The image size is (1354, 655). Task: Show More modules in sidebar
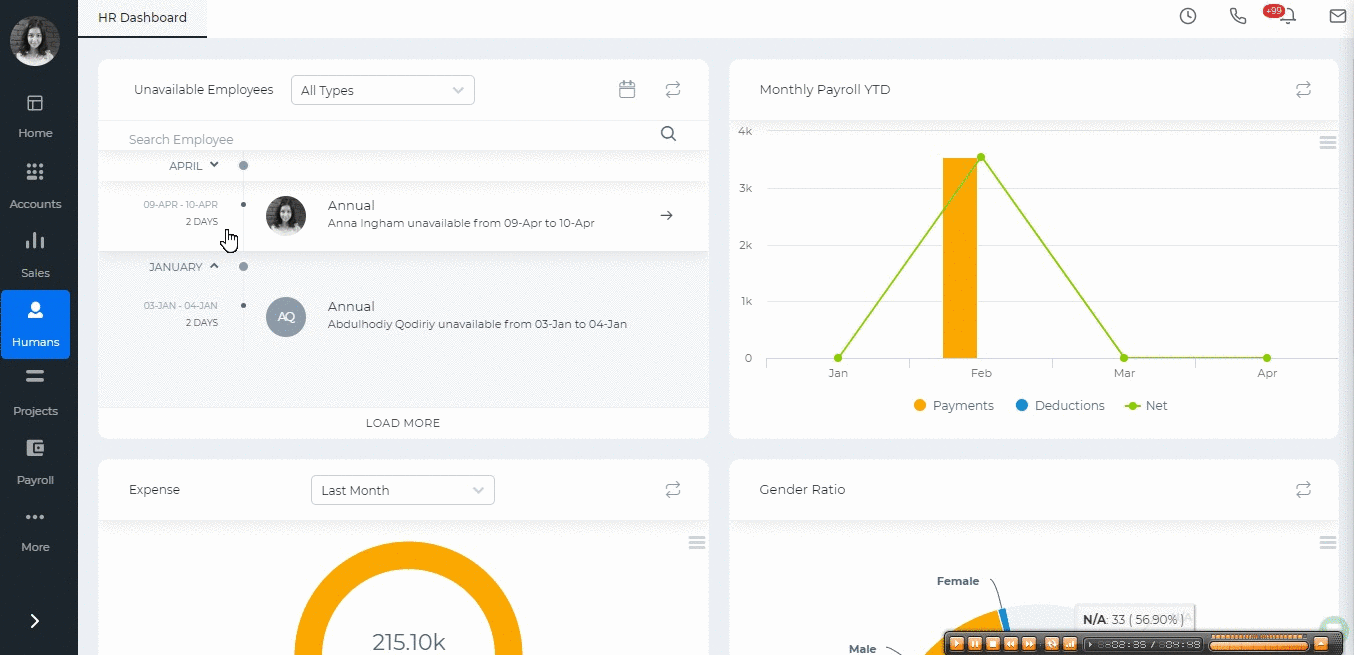coord(35,531)
